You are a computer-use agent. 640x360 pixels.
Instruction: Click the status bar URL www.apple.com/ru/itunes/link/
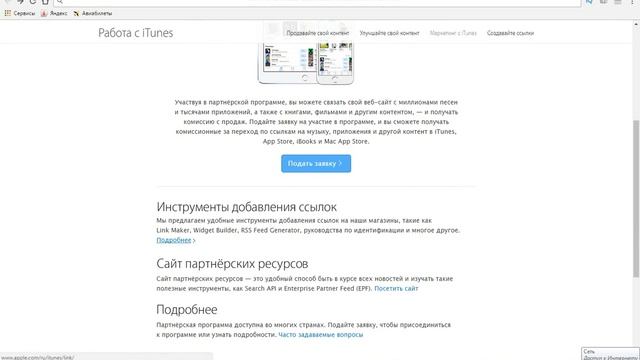pos(38,357)
